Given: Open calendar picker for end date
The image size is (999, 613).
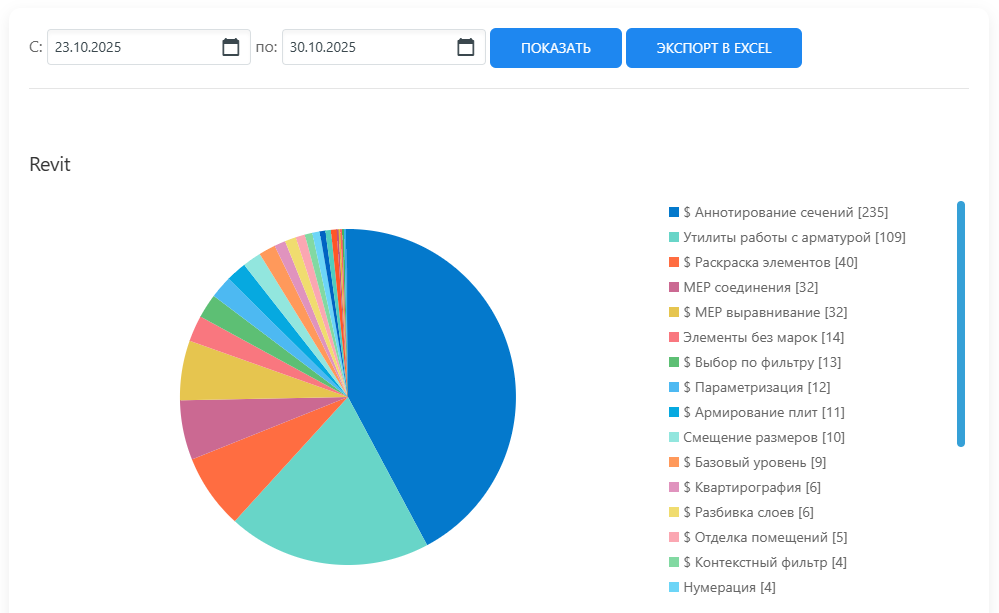Looking at the screenshot, I should tap(465, 47).
